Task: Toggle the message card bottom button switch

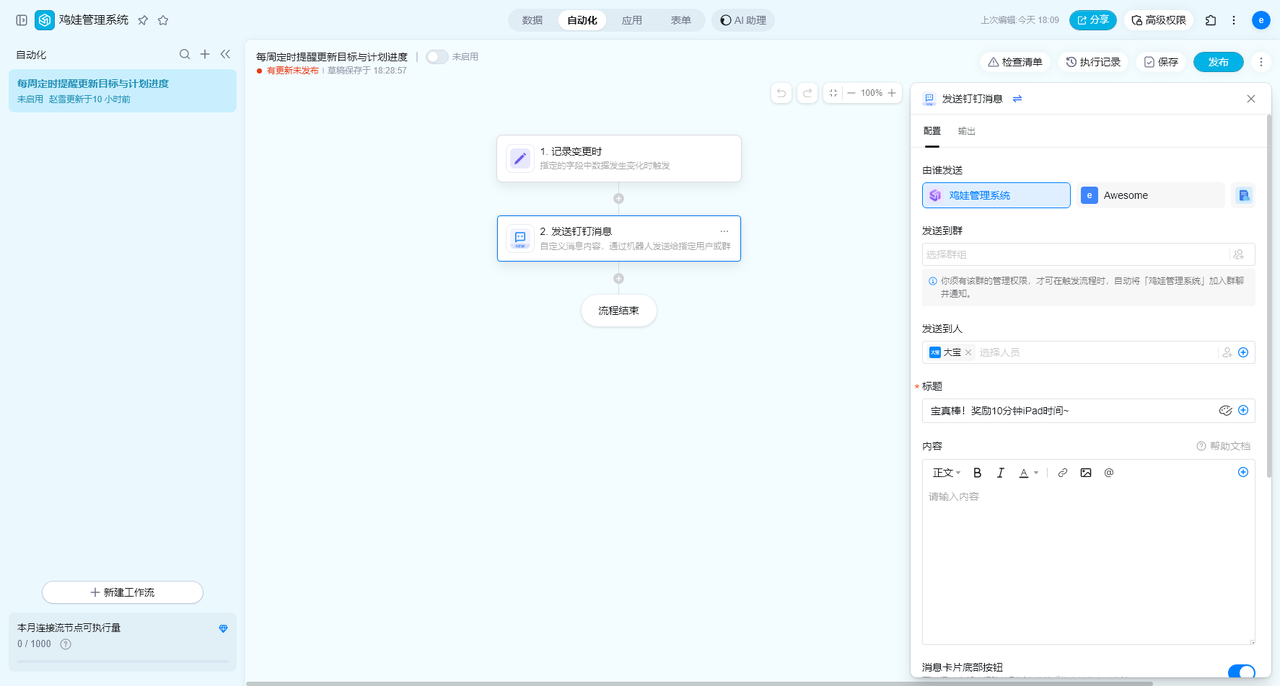Action: tap(1240, 673)
